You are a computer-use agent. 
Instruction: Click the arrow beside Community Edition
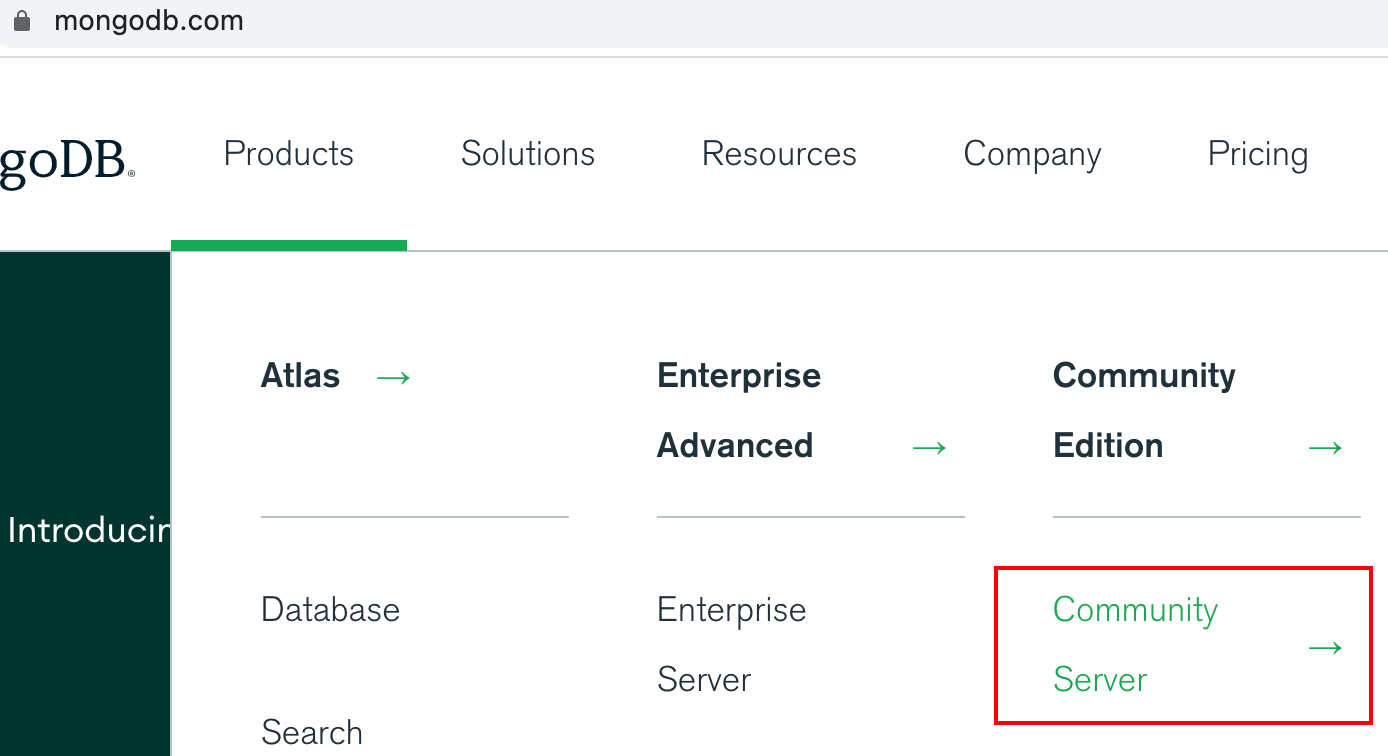coord(1325,447)
